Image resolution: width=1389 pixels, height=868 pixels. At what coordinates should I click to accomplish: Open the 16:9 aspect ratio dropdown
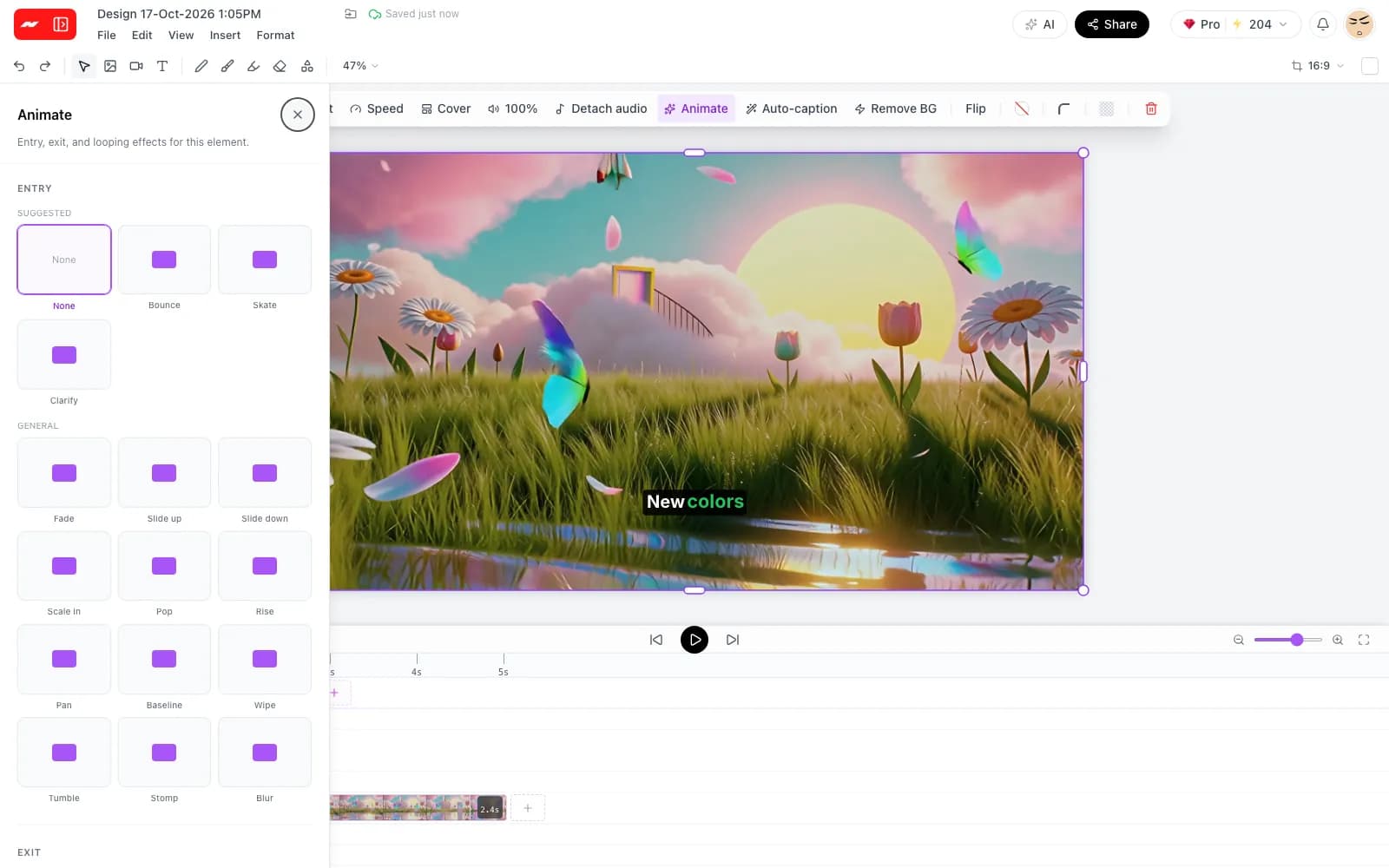point(1318,66)
